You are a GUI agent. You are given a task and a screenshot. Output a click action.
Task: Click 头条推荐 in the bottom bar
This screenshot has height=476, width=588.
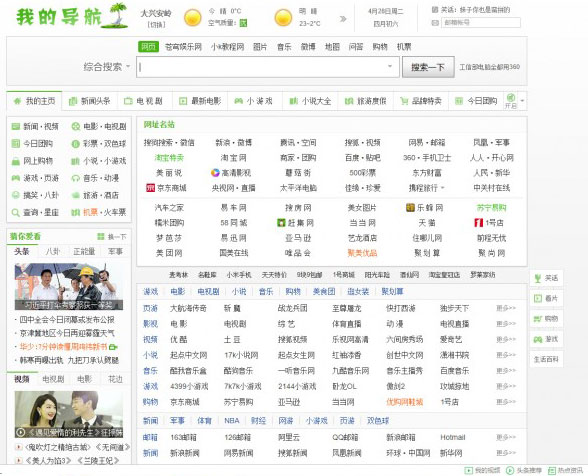pos(524,470)
